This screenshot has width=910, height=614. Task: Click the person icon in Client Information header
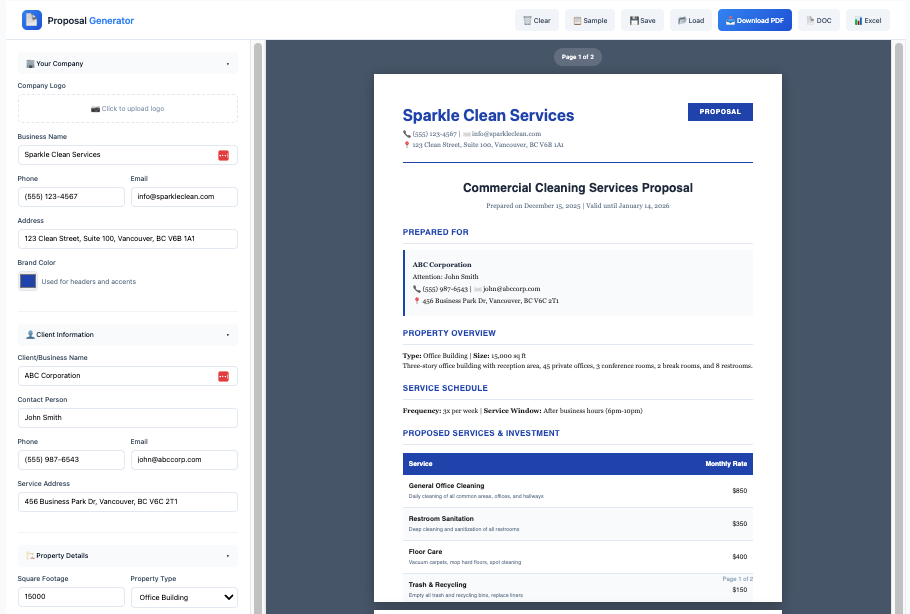[30, 334]
